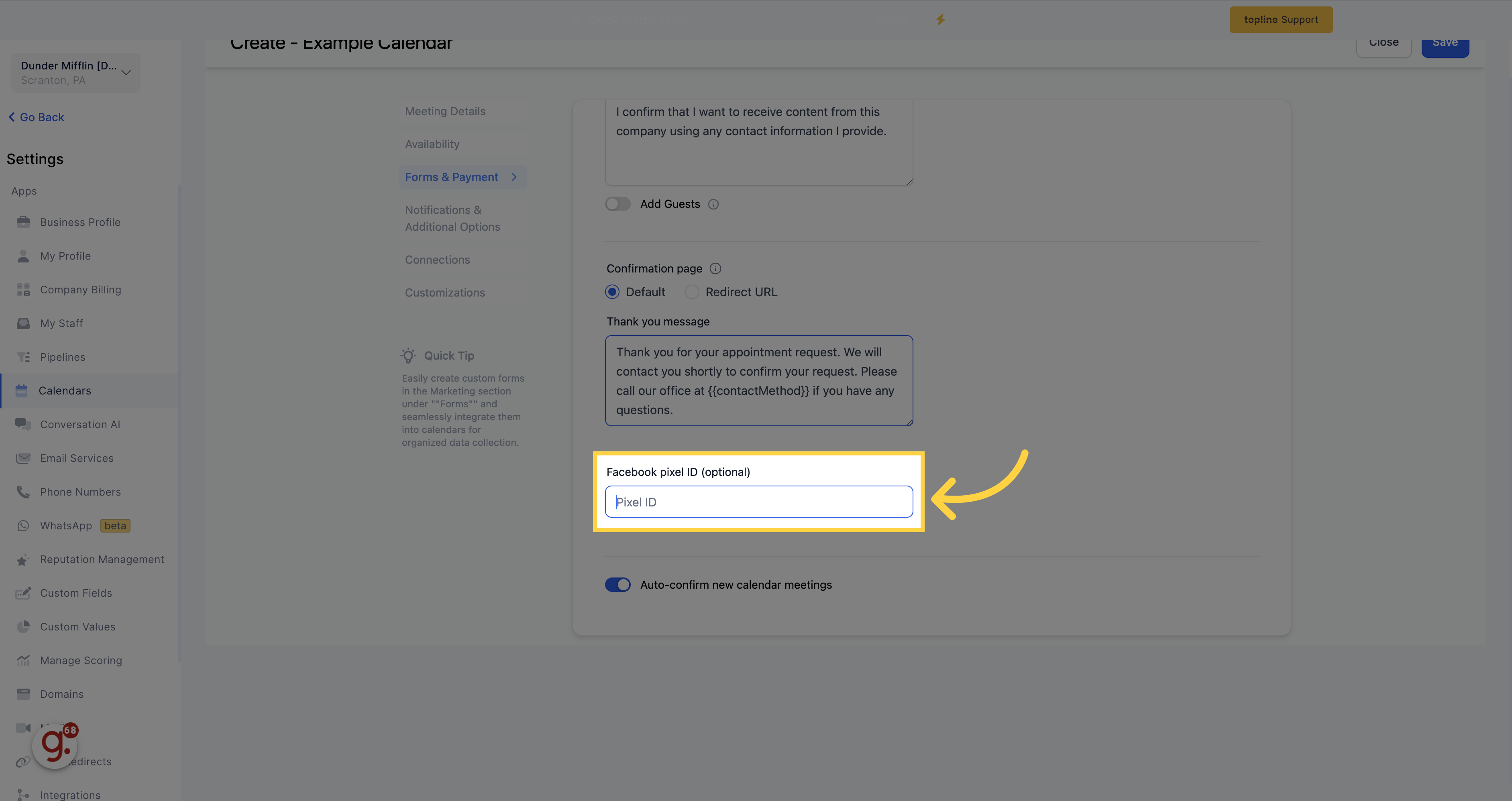The image size is (1512, 801).
Task: Select the Redirect URL radio option
Action: (692, 292)
